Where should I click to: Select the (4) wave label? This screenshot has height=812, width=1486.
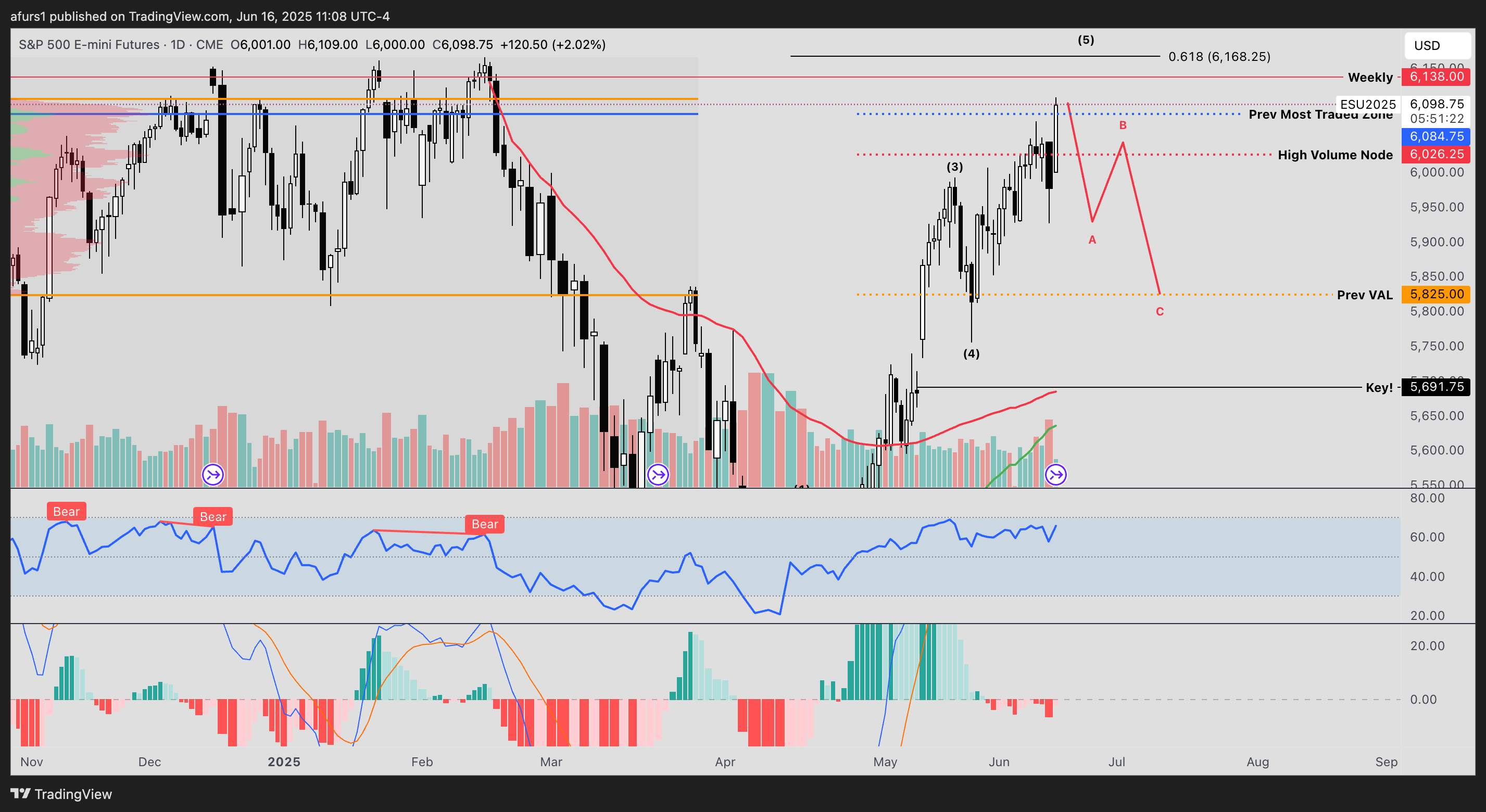pyautogui.click(x=972, y=353)
